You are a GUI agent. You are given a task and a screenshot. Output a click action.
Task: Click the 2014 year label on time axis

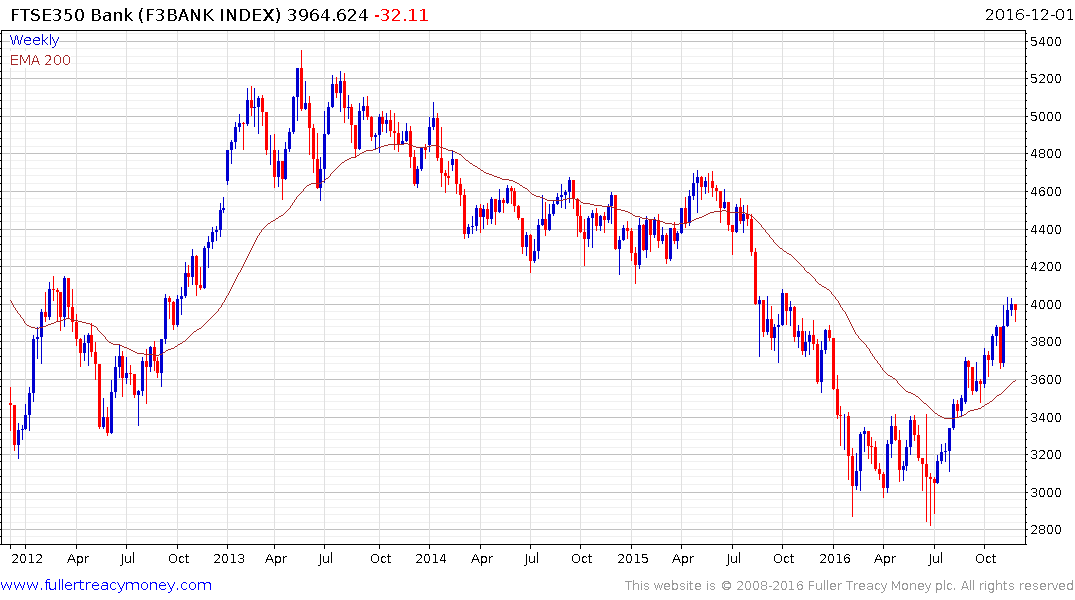pos(431,558)
